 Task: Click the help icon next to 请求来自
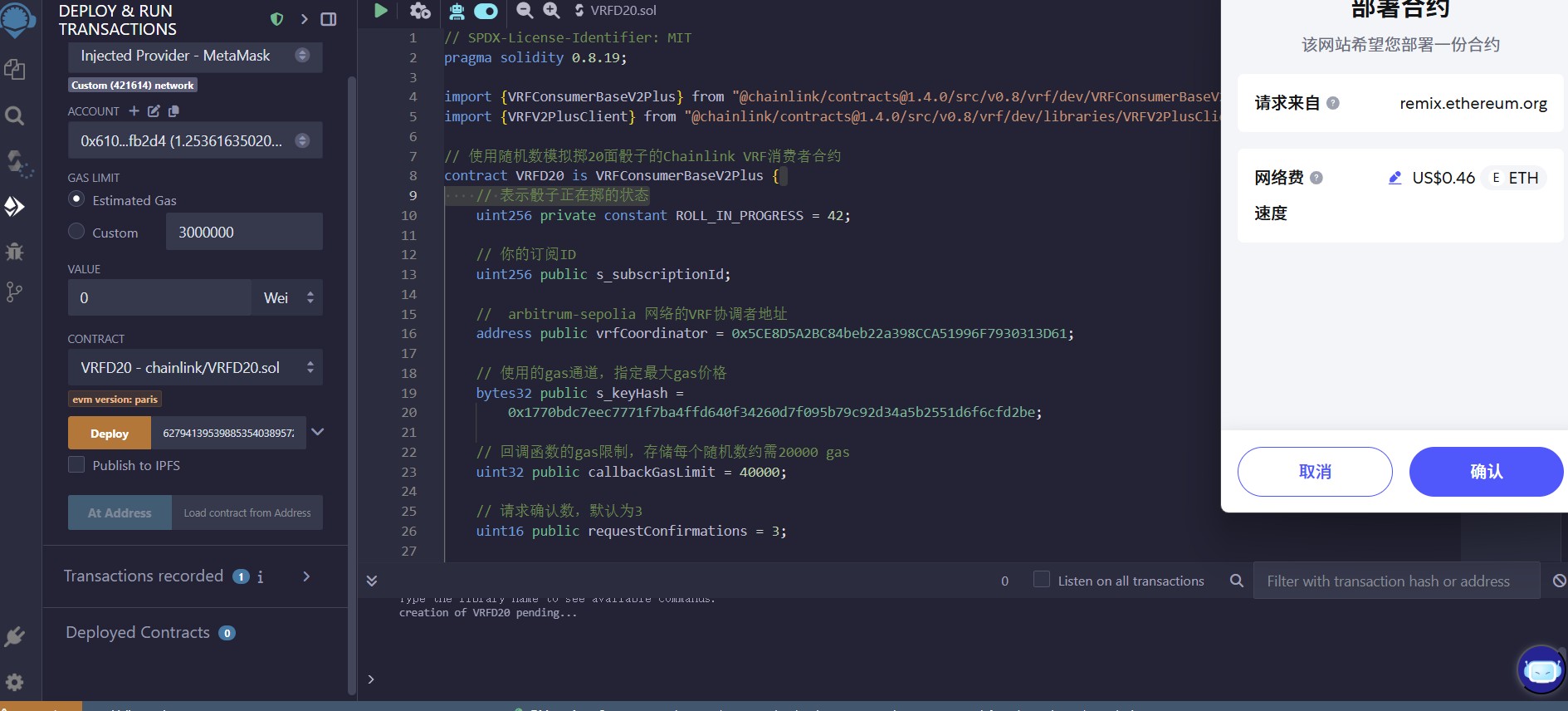point(1333,103)
